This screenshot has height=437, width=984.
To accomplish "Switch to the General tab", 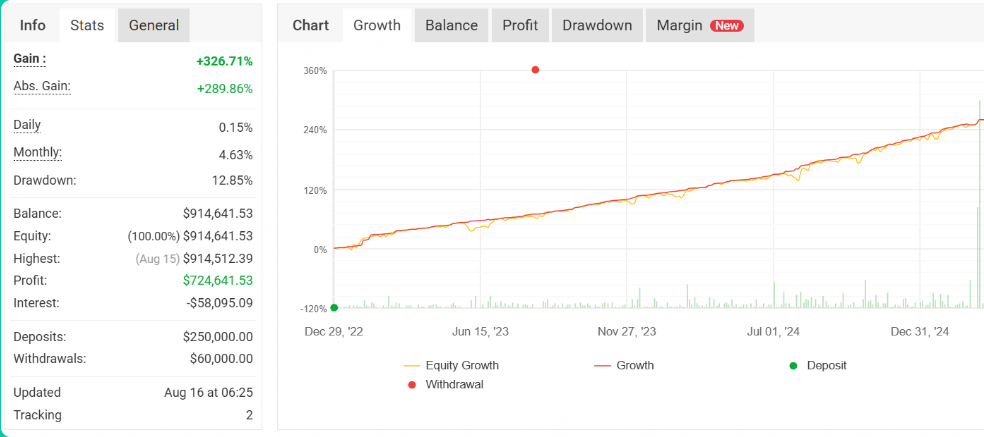I will click(153, 25).
